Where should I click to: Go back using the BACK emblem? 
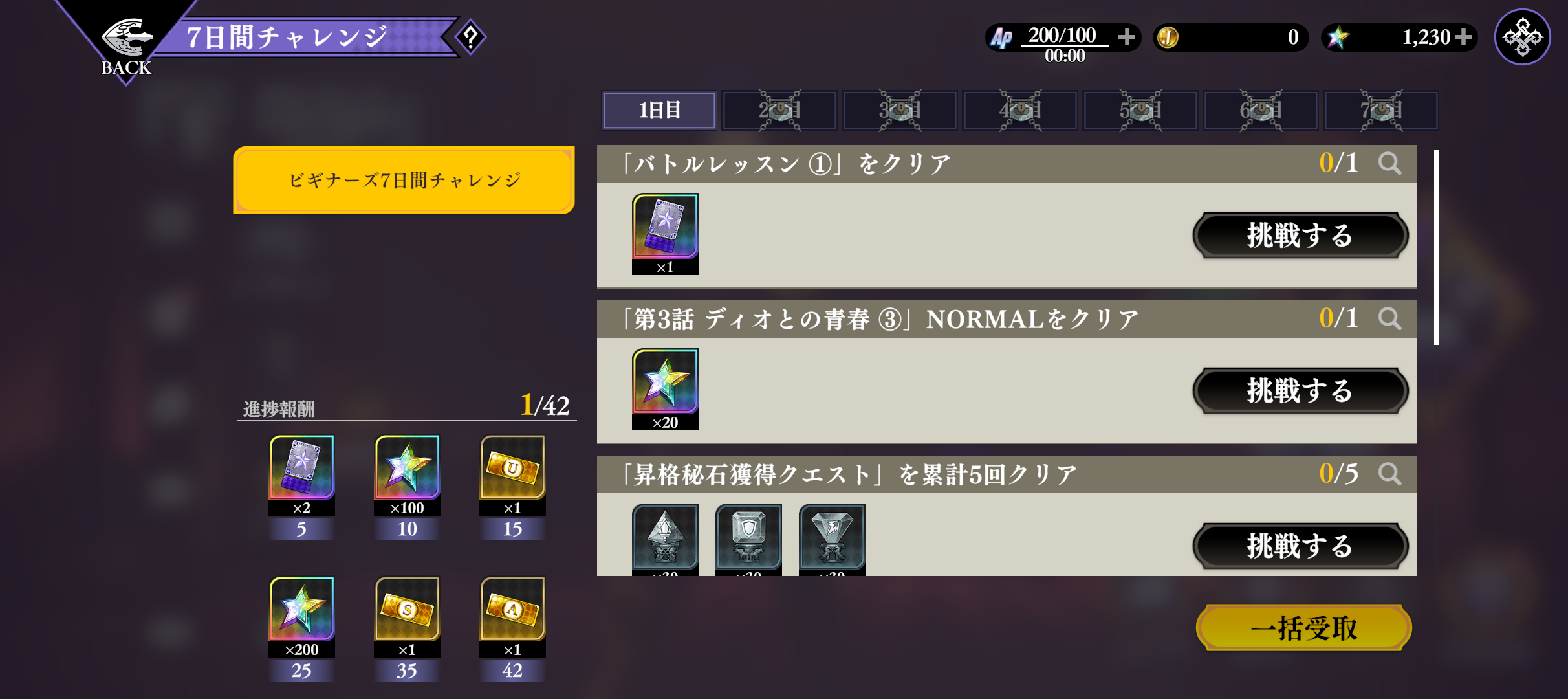[x=126, y=45]
